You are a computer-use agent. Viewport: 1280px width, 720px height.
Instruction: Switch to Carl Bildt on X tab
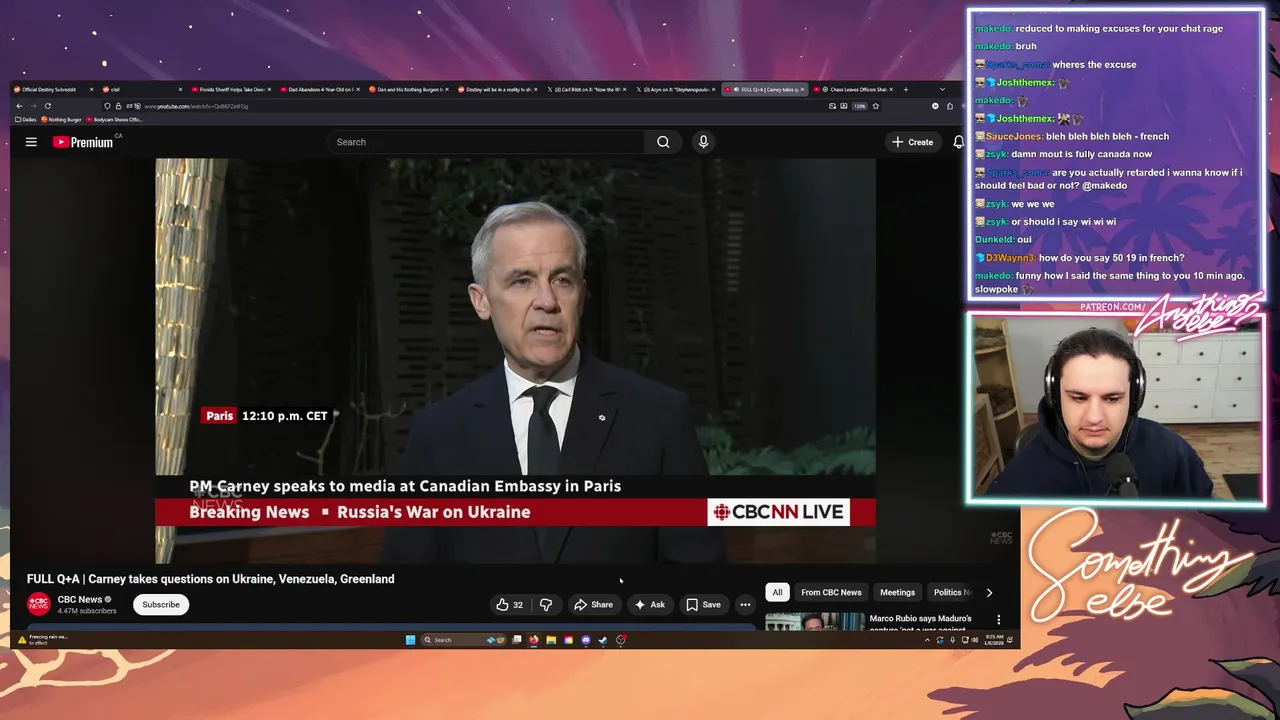point(587,89)
